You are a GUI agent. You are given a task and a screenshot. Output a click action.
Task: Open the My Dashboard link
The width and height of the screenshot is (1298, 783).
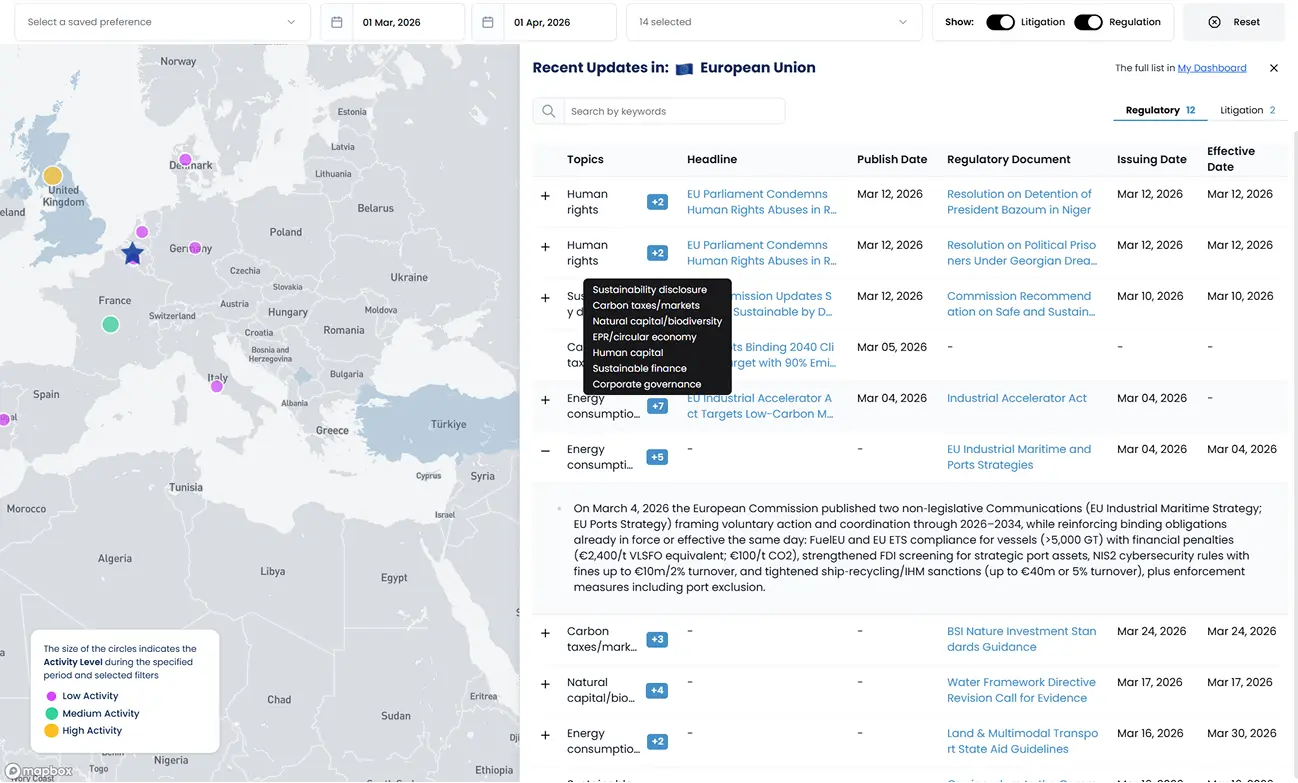(1211, 68)
